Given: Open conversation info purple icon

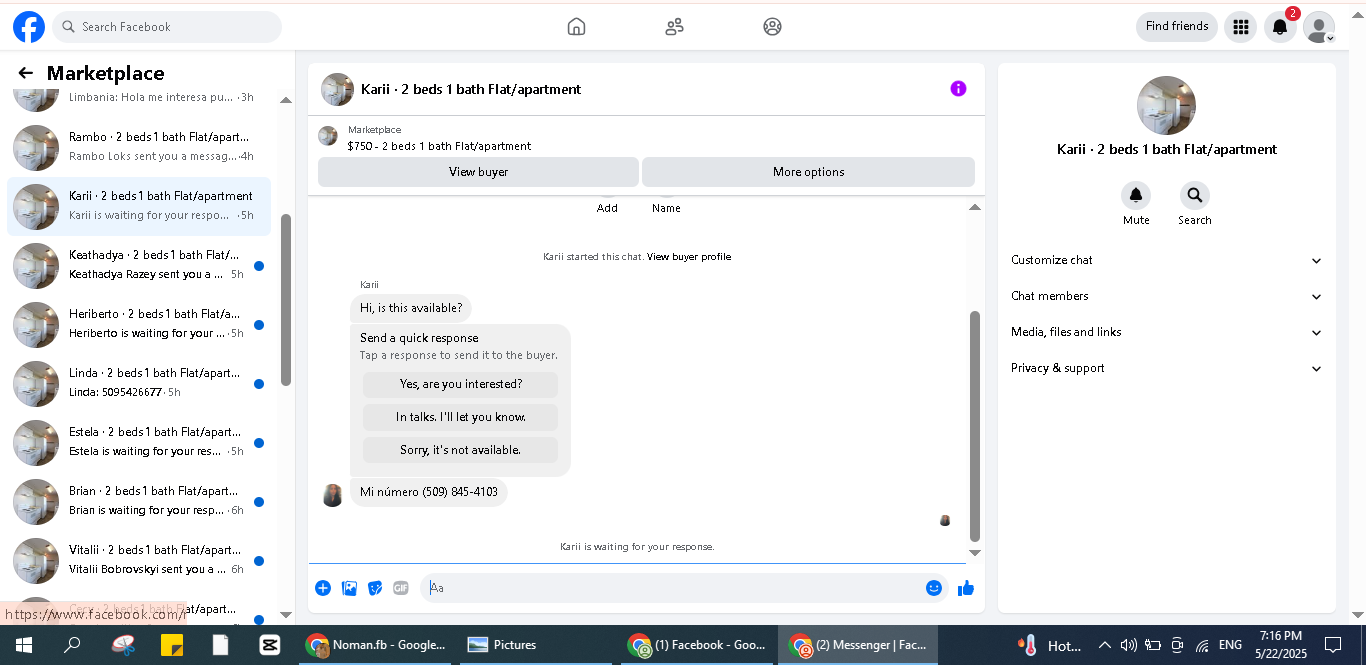Looking at the screenshot, I should click(958, 89).
